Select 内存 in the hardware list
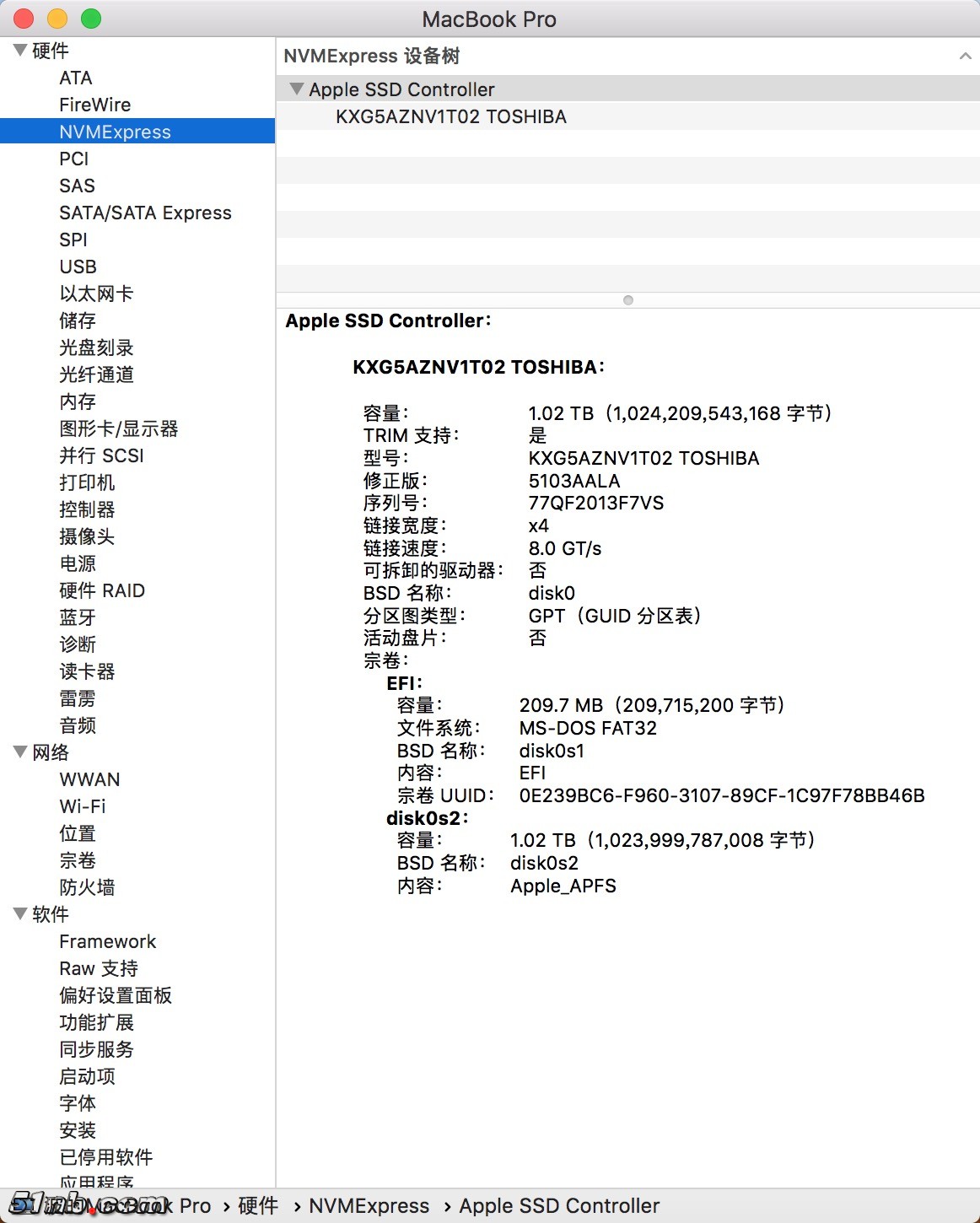 point(77,401)
